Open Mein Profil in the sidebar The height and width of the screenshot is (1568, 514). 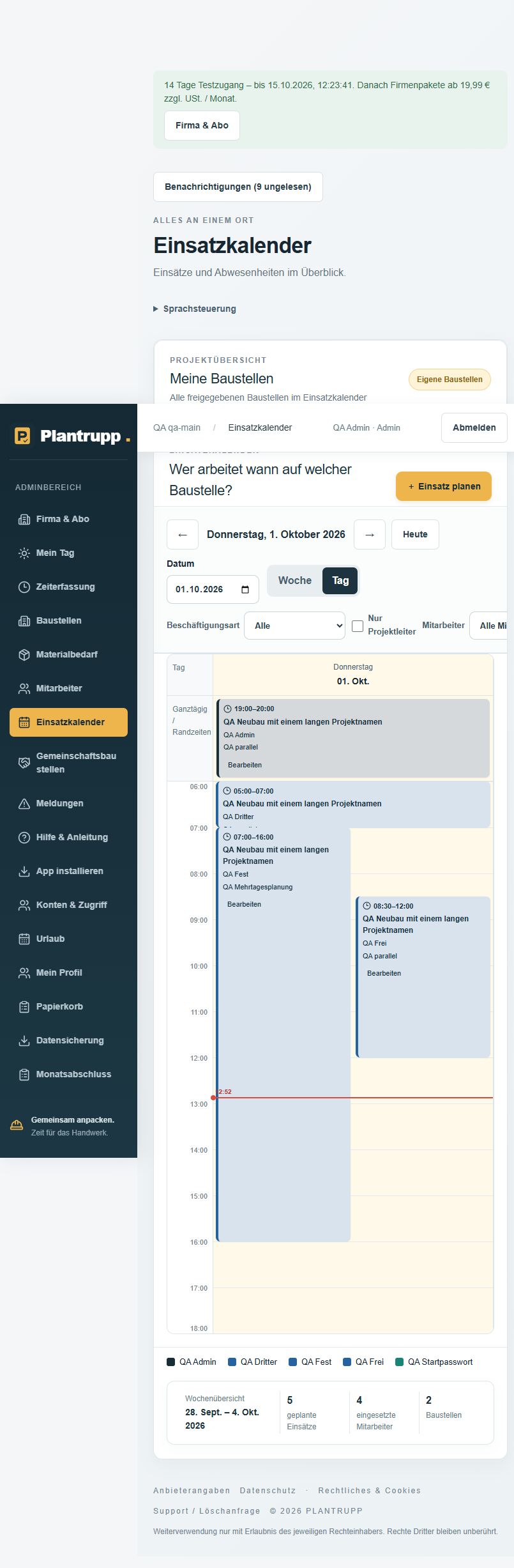[x=68, y=973]
